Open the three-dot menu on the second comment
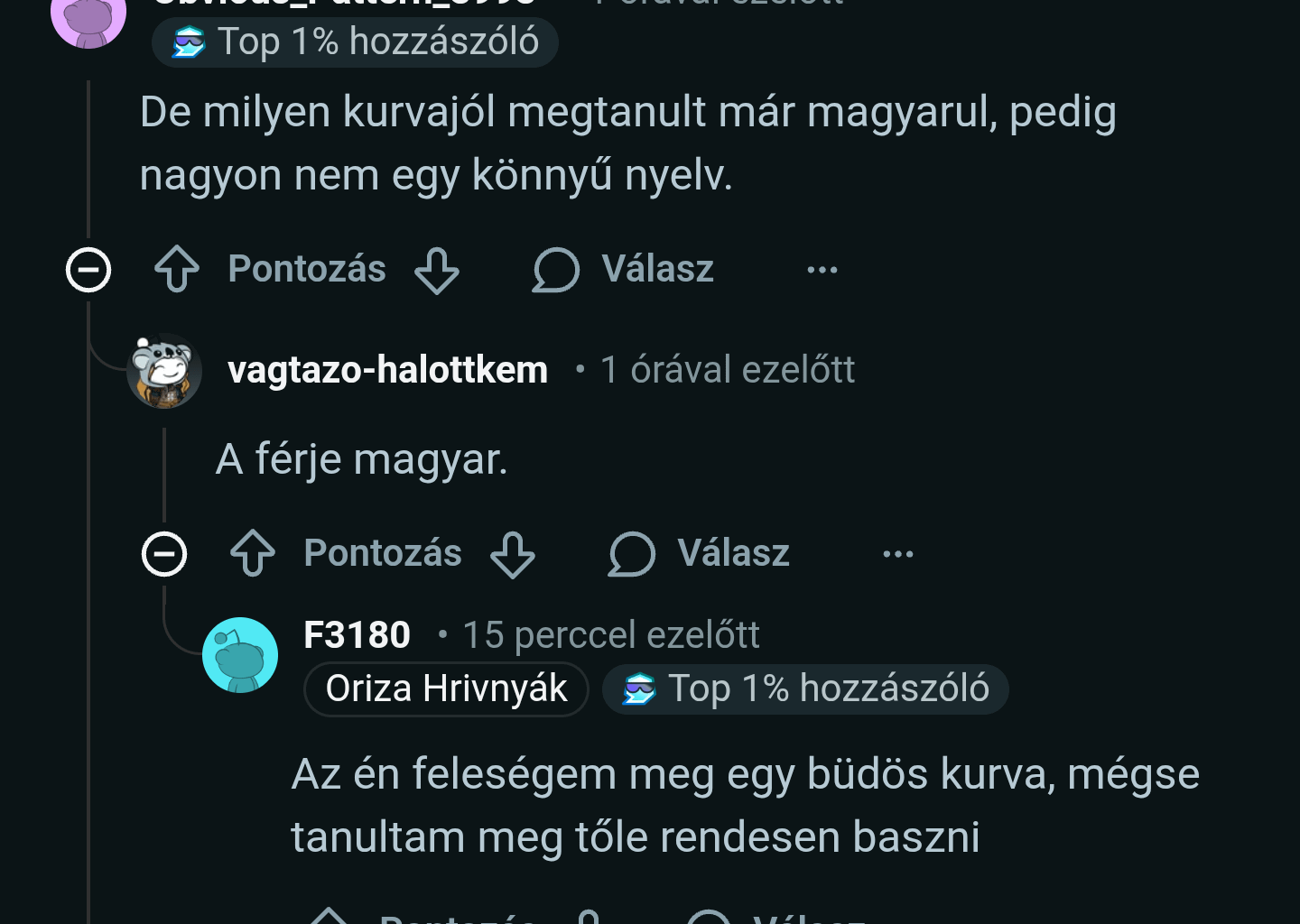Screen dimensions: 1300x924 pos(896,554)
